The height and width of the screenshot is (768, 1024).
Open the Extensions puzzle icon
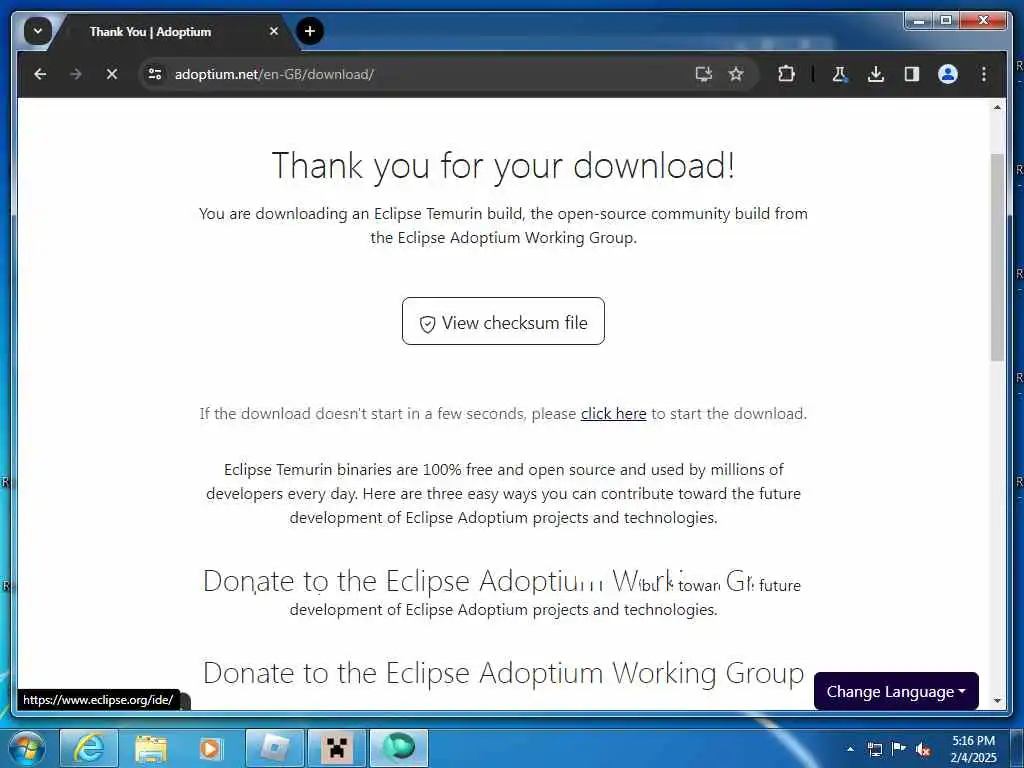coord(786,74)
